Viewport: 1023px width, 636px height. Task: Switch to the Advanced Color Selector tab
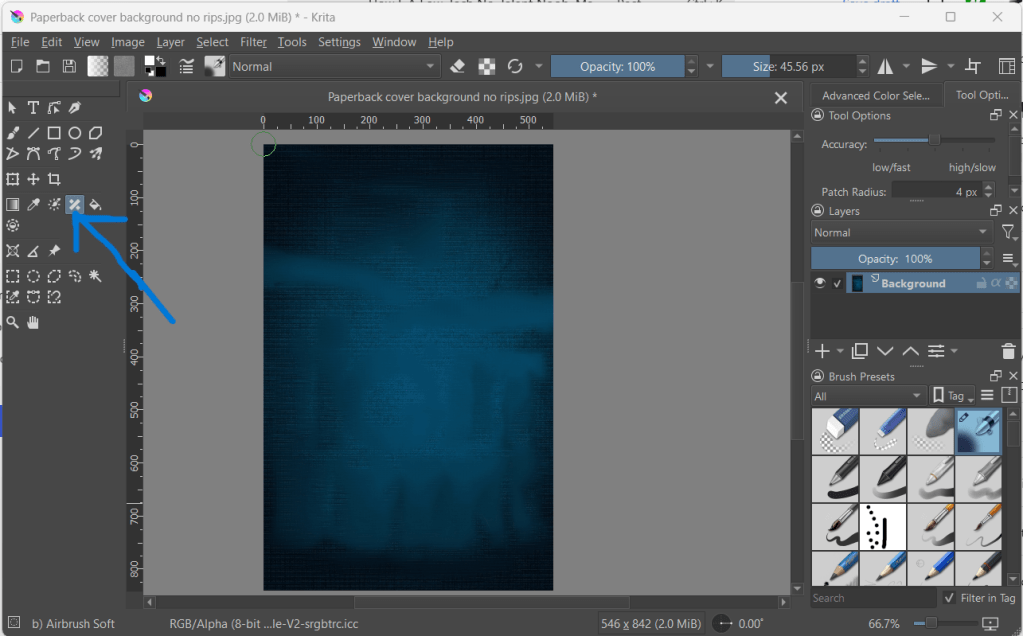pyautogui.click(x=875, y=96)
